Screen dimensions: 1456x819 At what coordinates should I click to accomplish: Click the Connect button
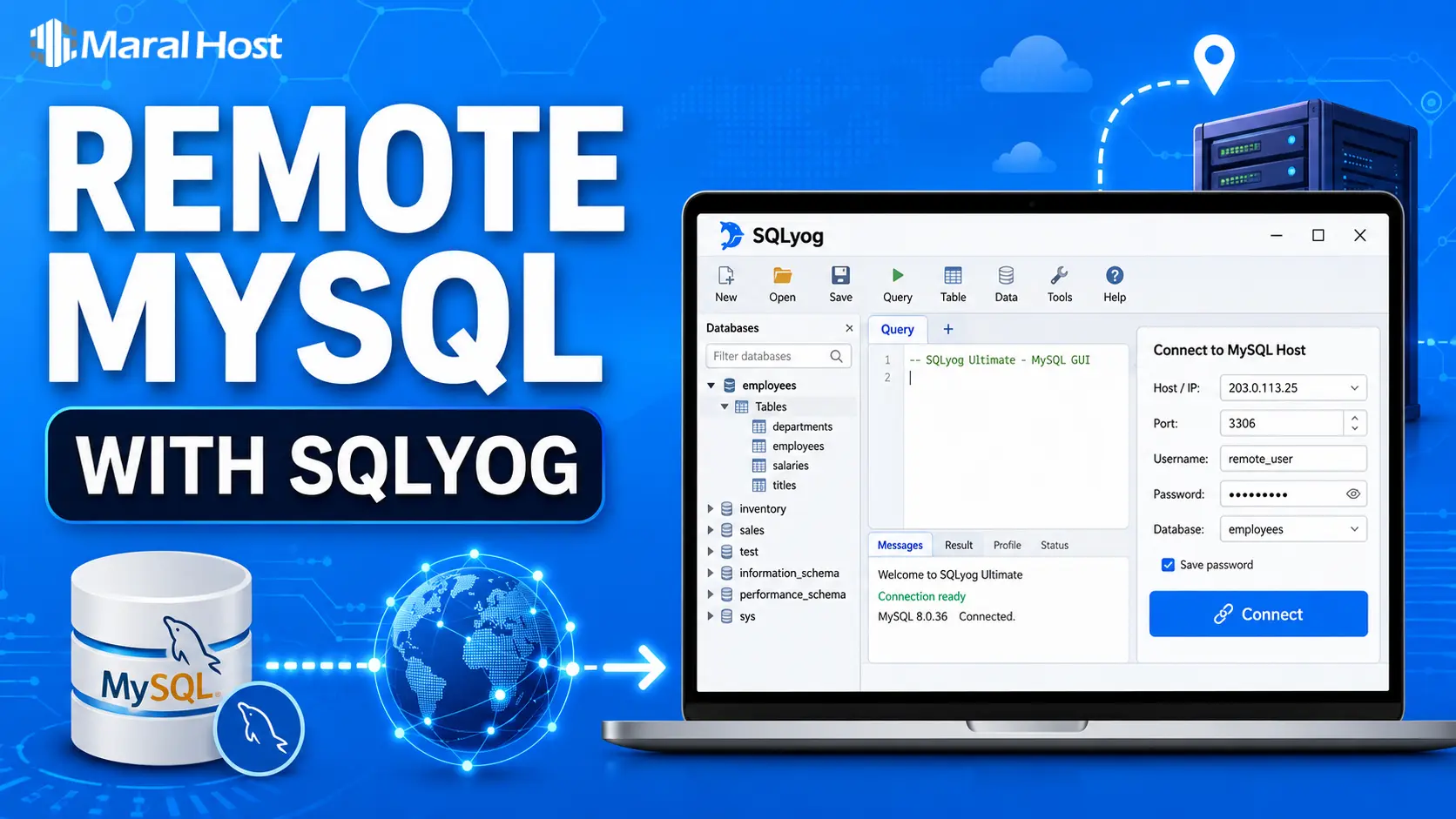pyautogui.click(x=1258, y=614)
